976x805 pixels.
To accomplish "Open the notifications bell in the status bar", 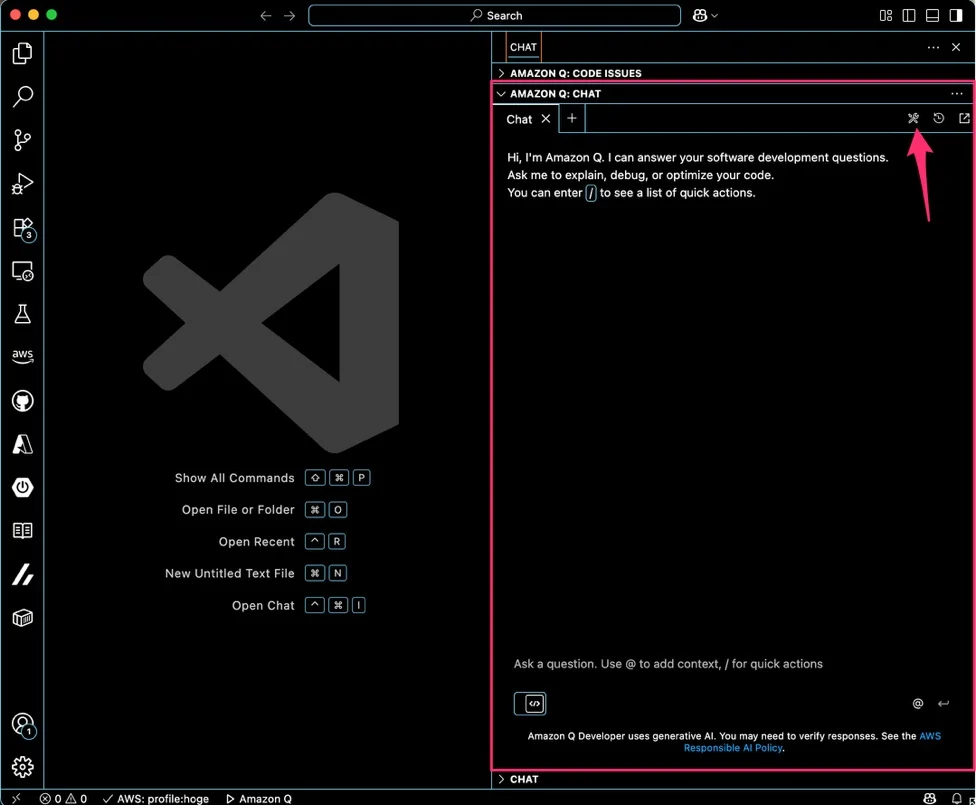I will pyautogui.click(x=957, y=798).
